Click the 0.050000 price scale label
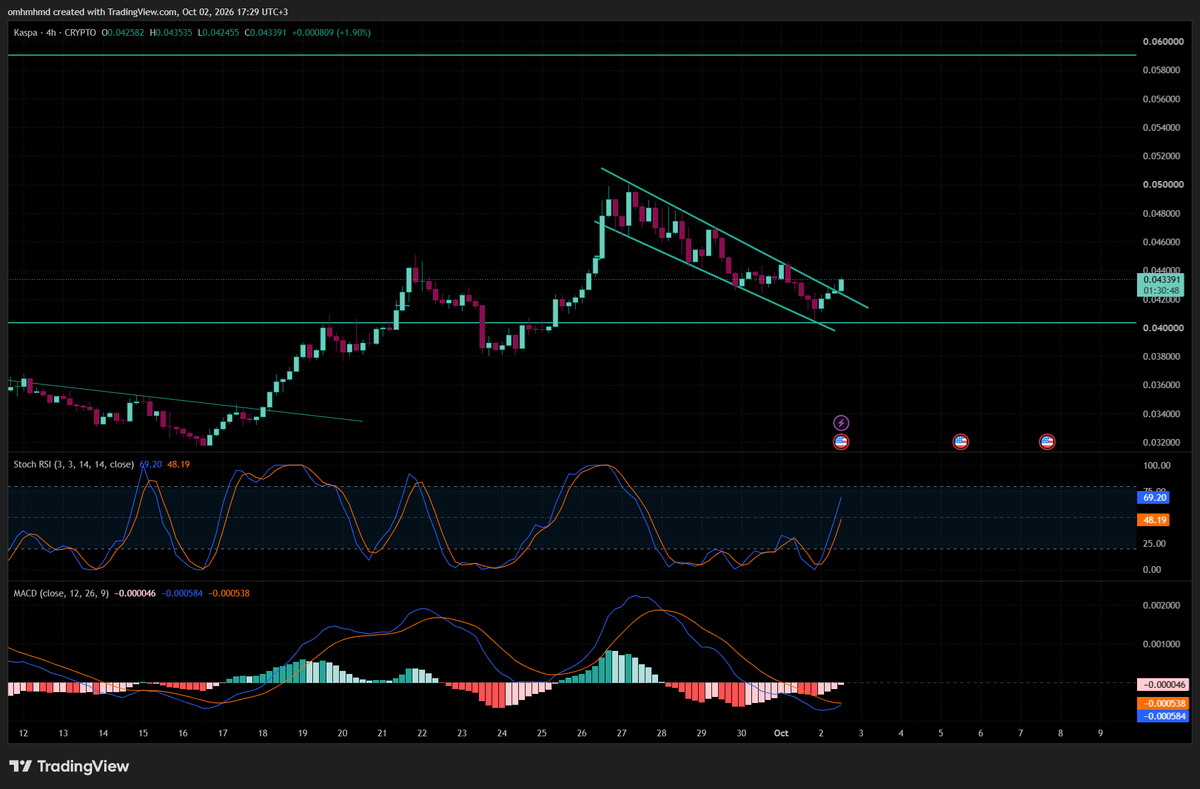This screenshot has width=1200, height=789. pyautogui.click(x=1161, y=185)
